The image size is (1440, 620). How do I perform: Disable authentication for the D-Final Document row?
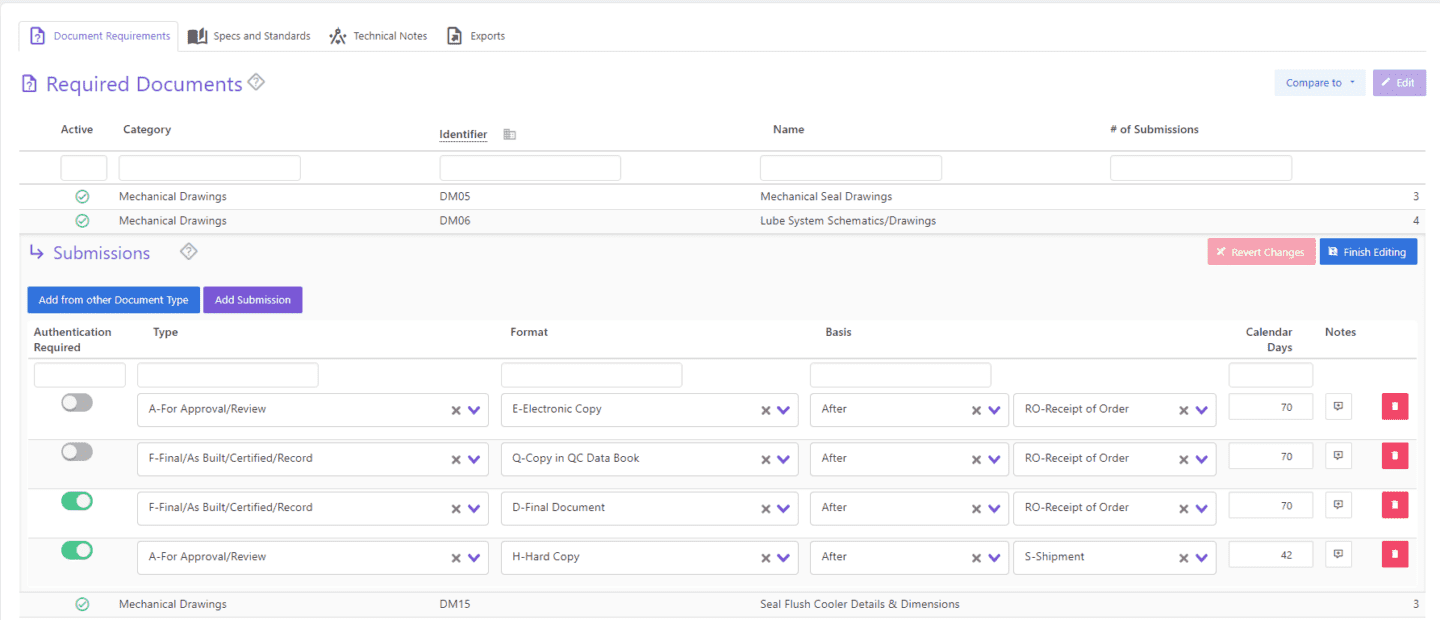[77, 500]
